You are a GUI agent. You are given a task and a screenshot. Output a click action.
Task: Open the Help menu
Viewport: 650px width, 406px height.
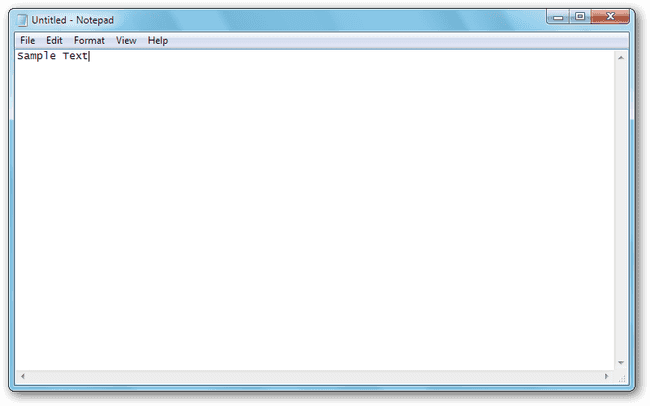pyautogui.click(x=158, y=41)
